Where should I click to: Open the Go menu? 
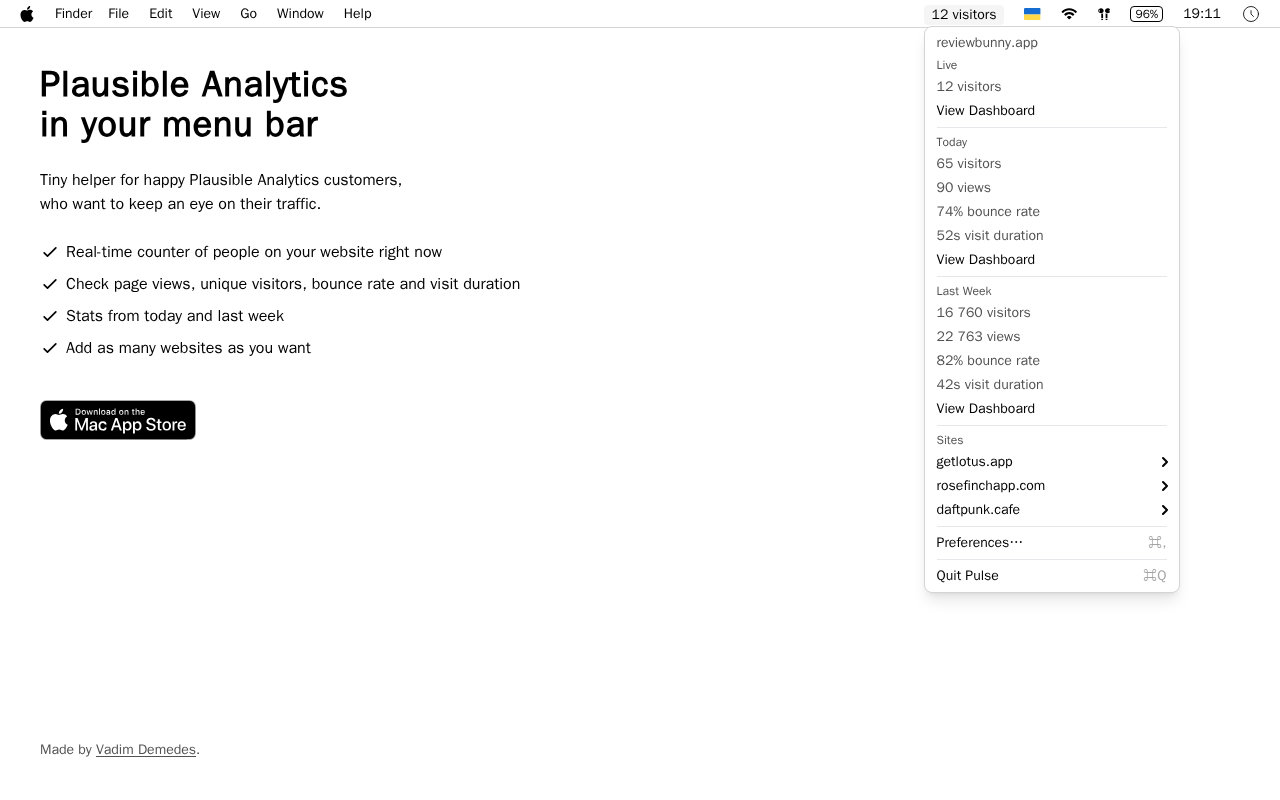click(x=248, y=14)
